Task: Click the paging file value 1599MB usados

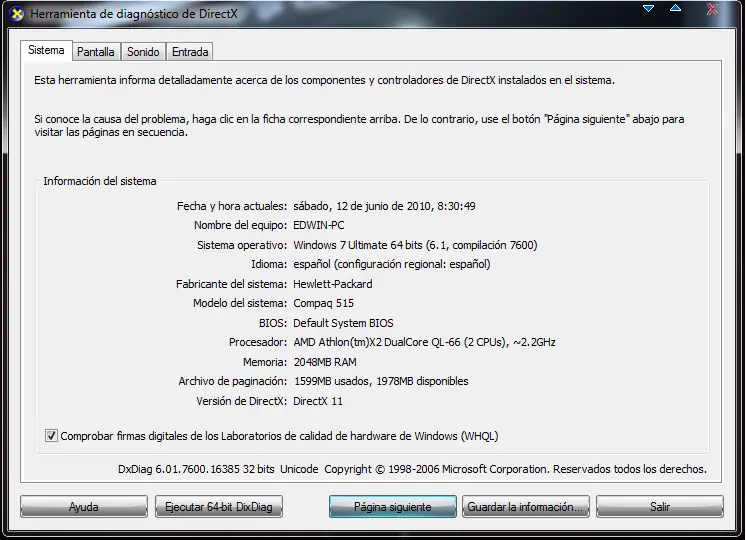Action: coord(381,381)
